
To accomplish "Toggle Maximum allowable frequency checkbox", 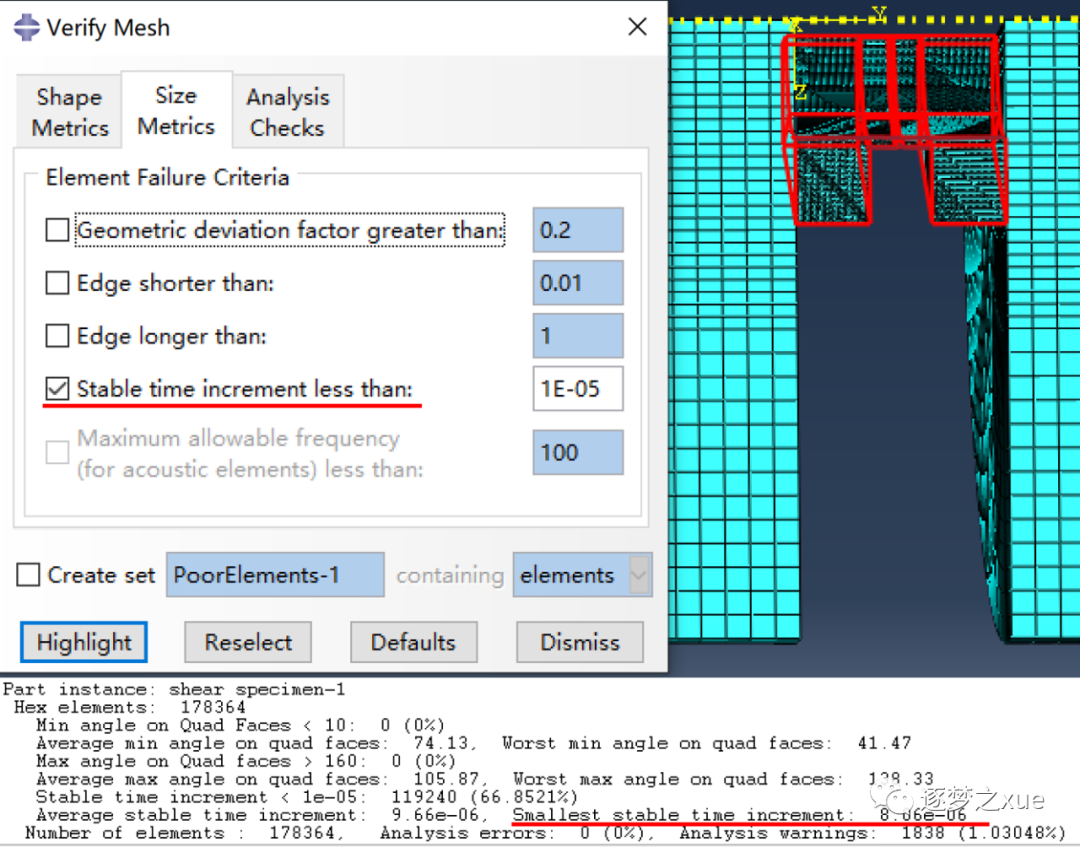I will (57, 452).
